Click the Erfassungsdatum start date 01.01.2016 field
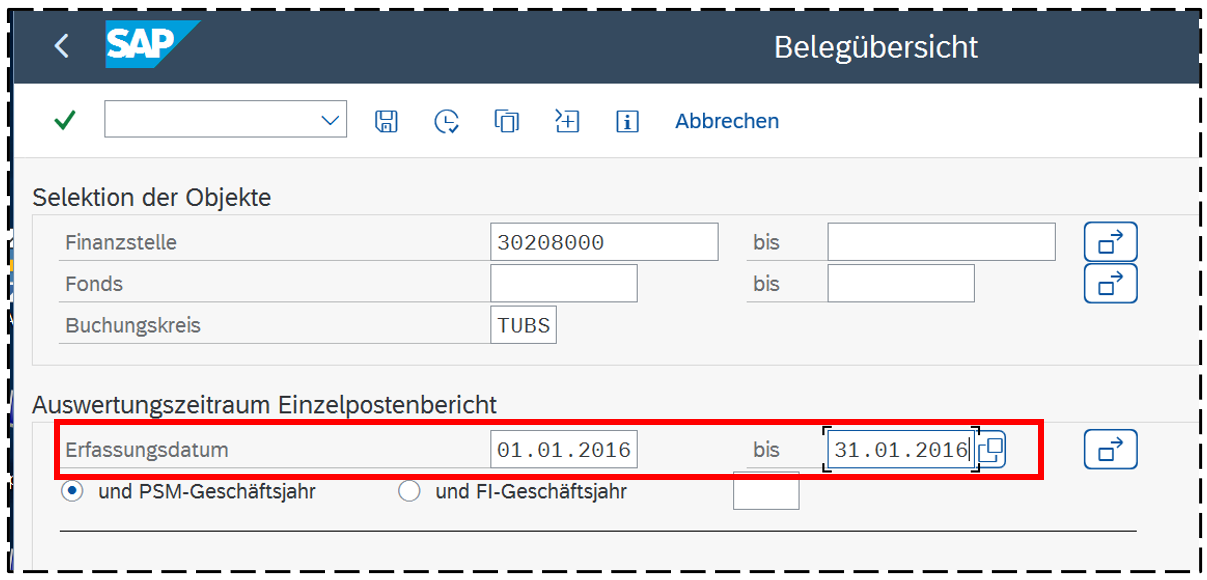 [x=564, y=450]
